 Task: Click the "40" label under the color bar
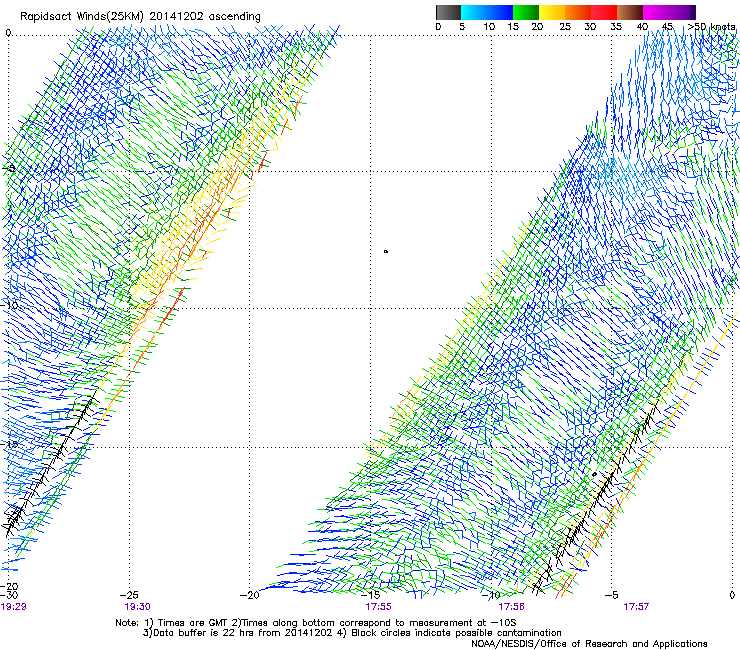tap(642, 27)
